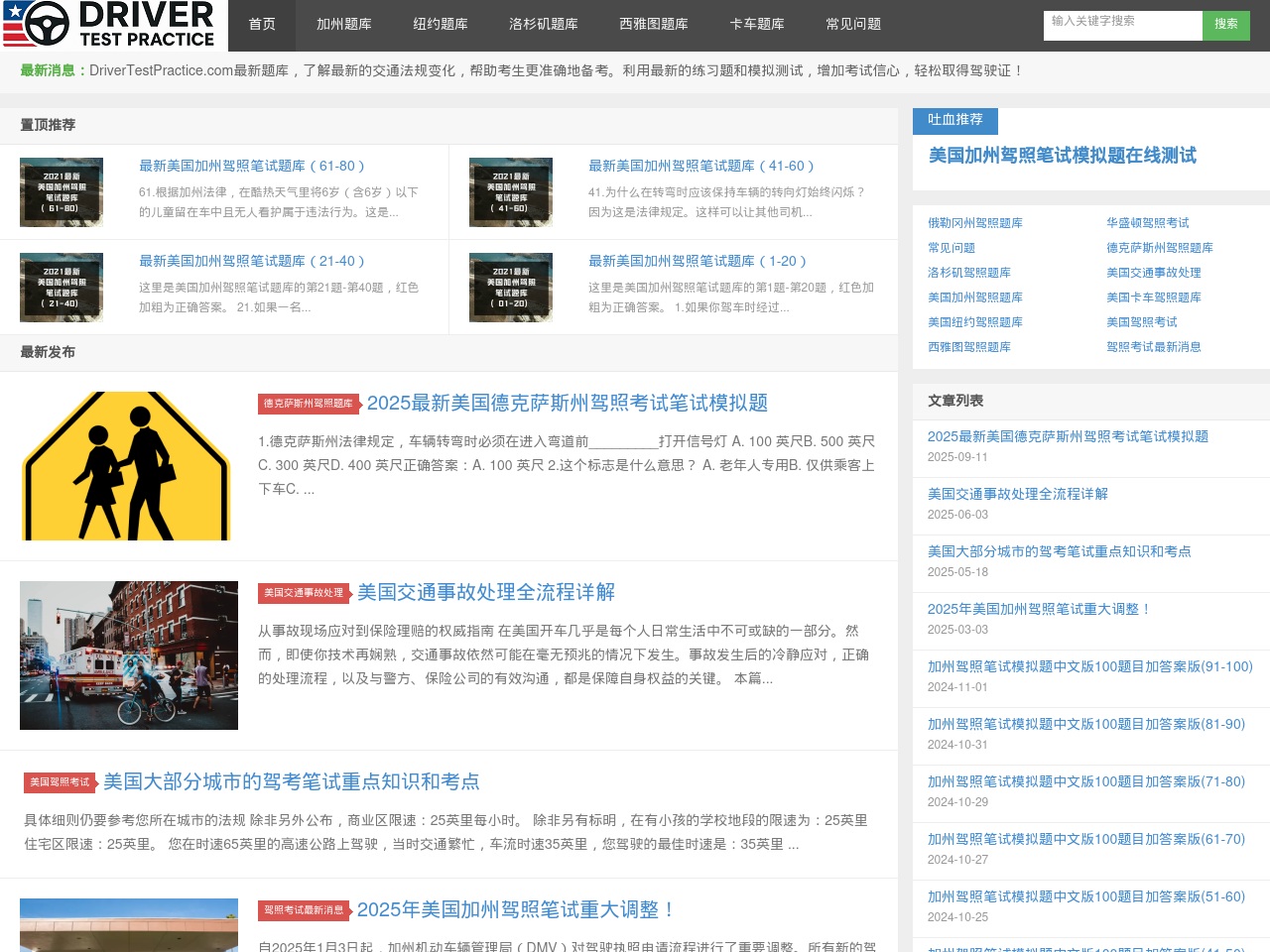Image resolution: width=1270 pixels, height=952 pixels.
Task: Open article list item 加州驾照笔试模拟题中文版(91-100)
Action: coord(1090,666)
